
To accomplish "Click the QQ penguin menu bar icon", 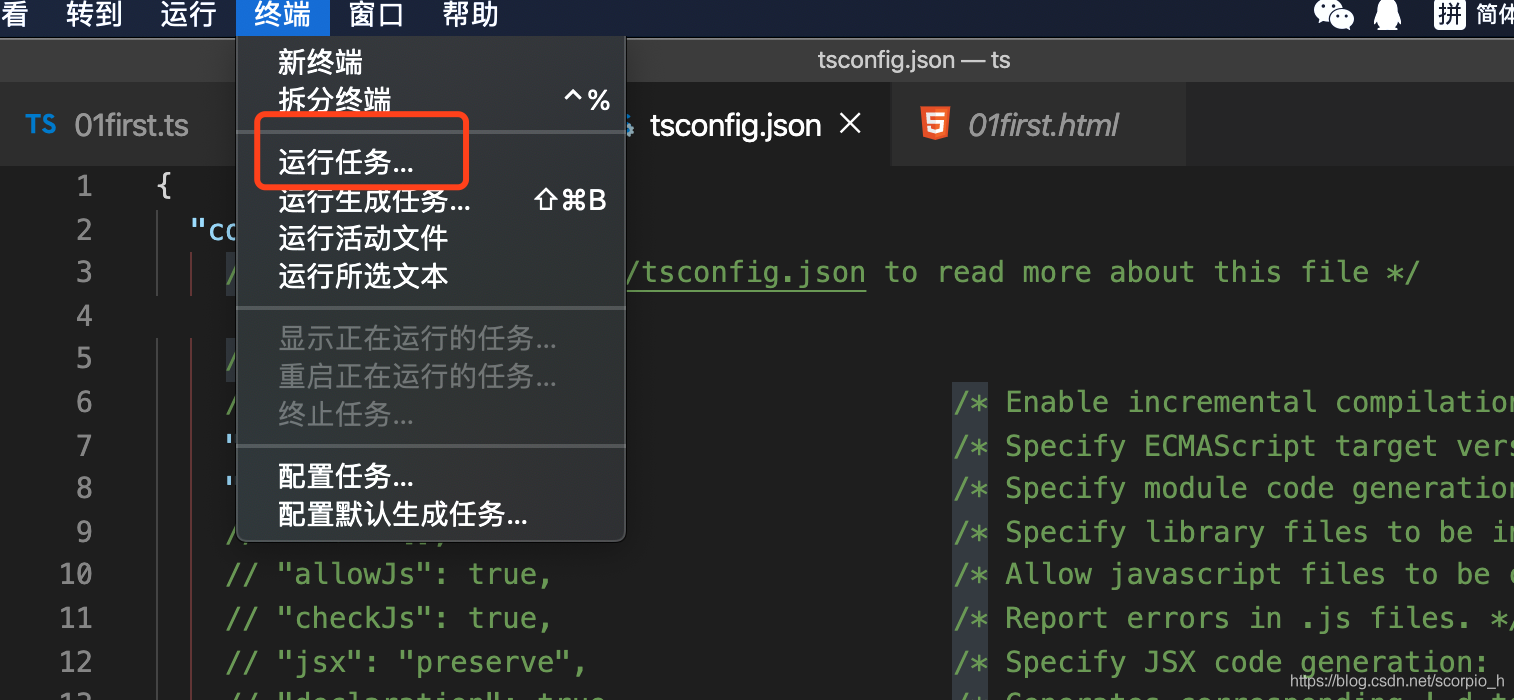I will point(1387,14).
